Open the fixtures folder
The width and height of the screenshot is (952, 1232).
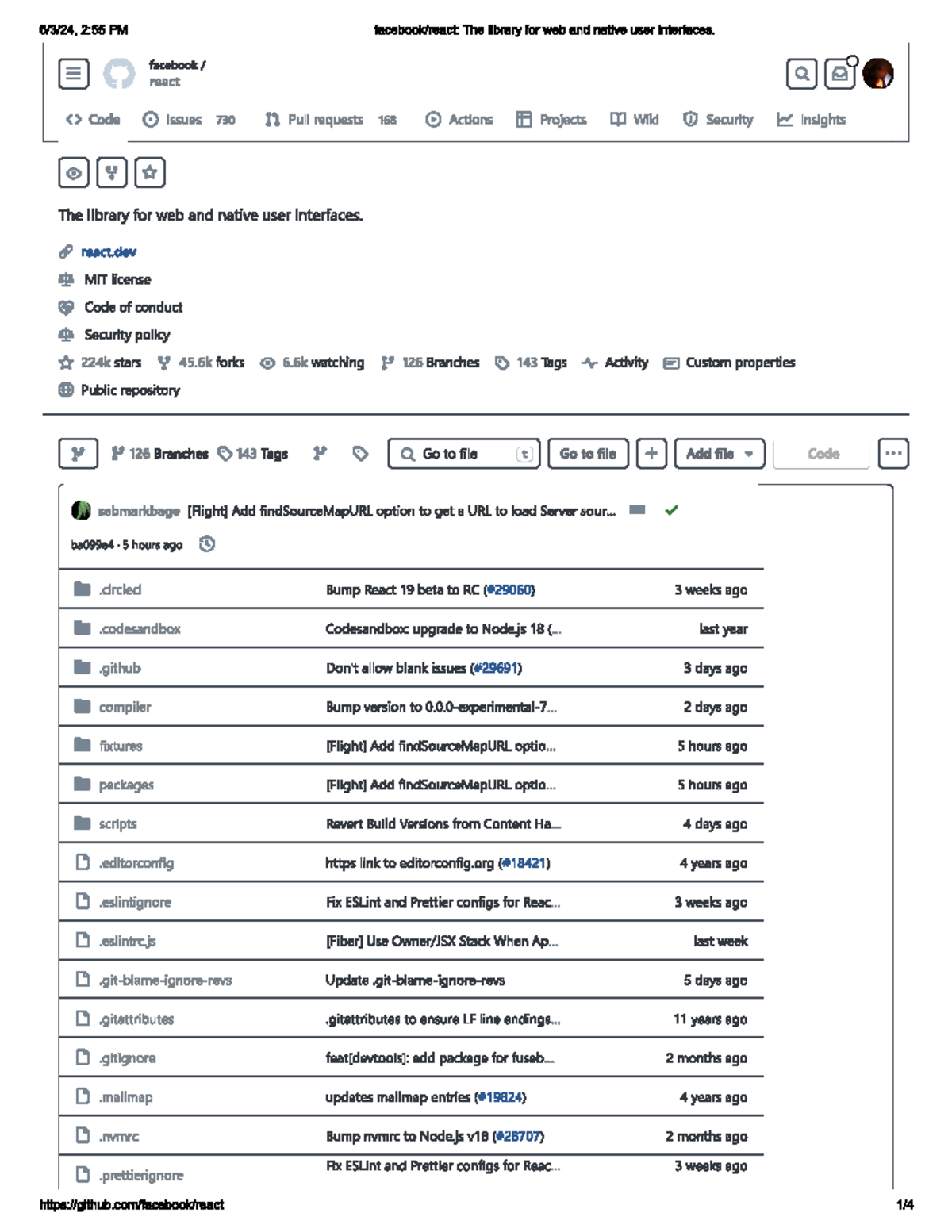coord(121,746)
